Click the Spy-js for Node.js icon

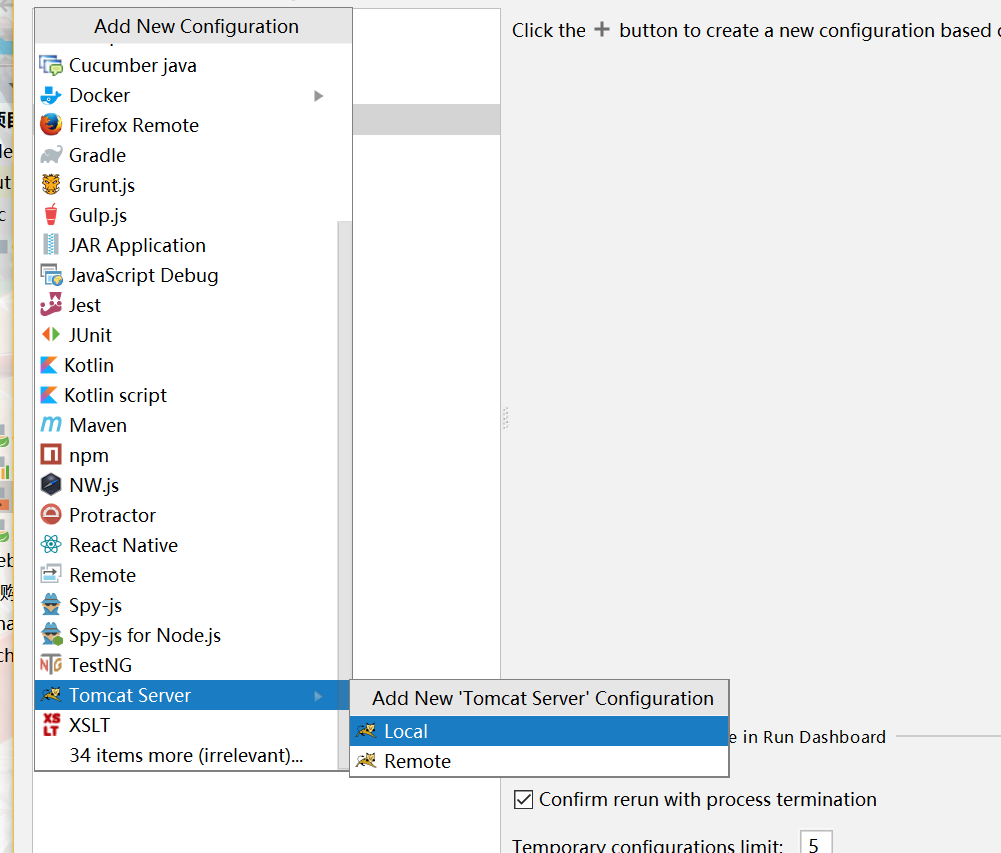(52, 635)
